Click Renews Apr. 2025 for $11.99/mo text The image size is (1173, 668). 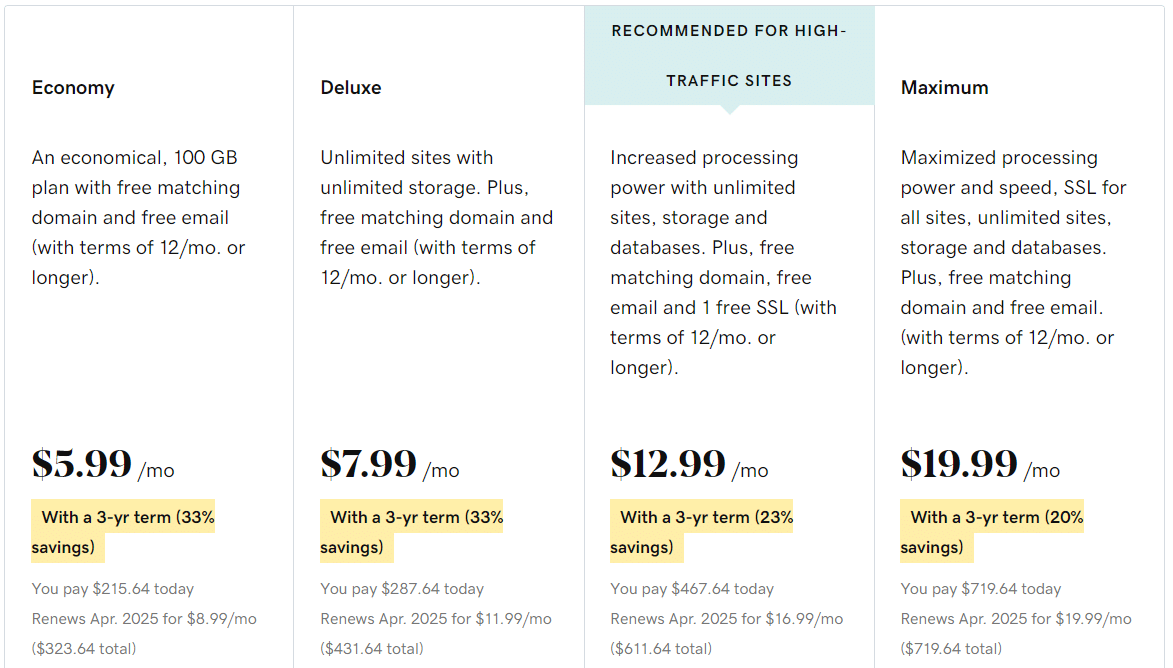click(436, 619)
